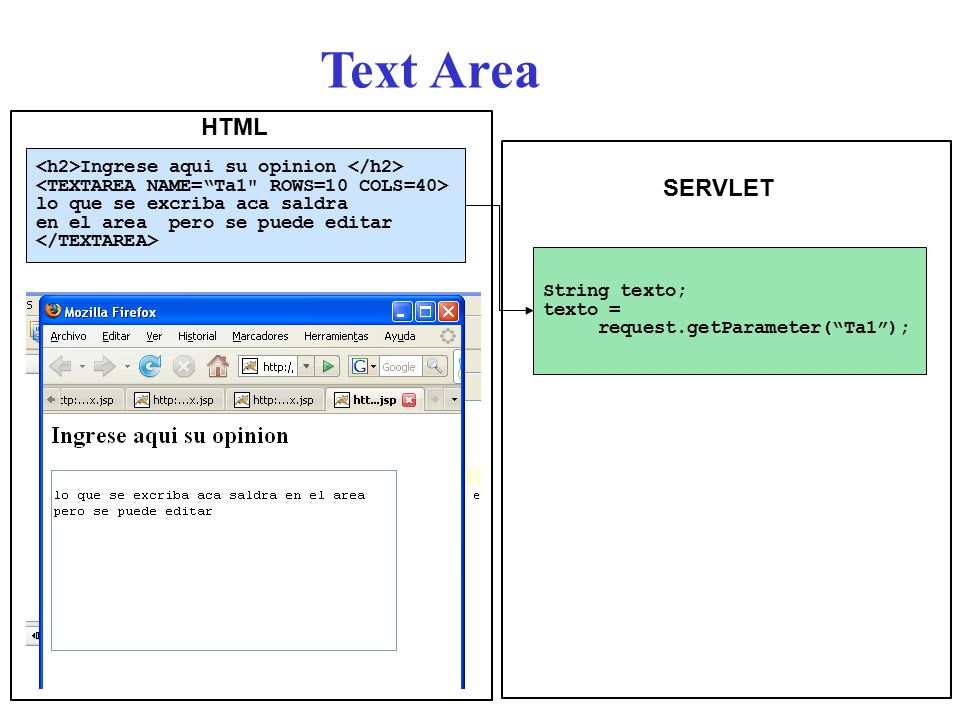Click the 'Mozilla Firefox' title text
The image size is (960, 720).
pyautogui.click(x=110, y=312)
